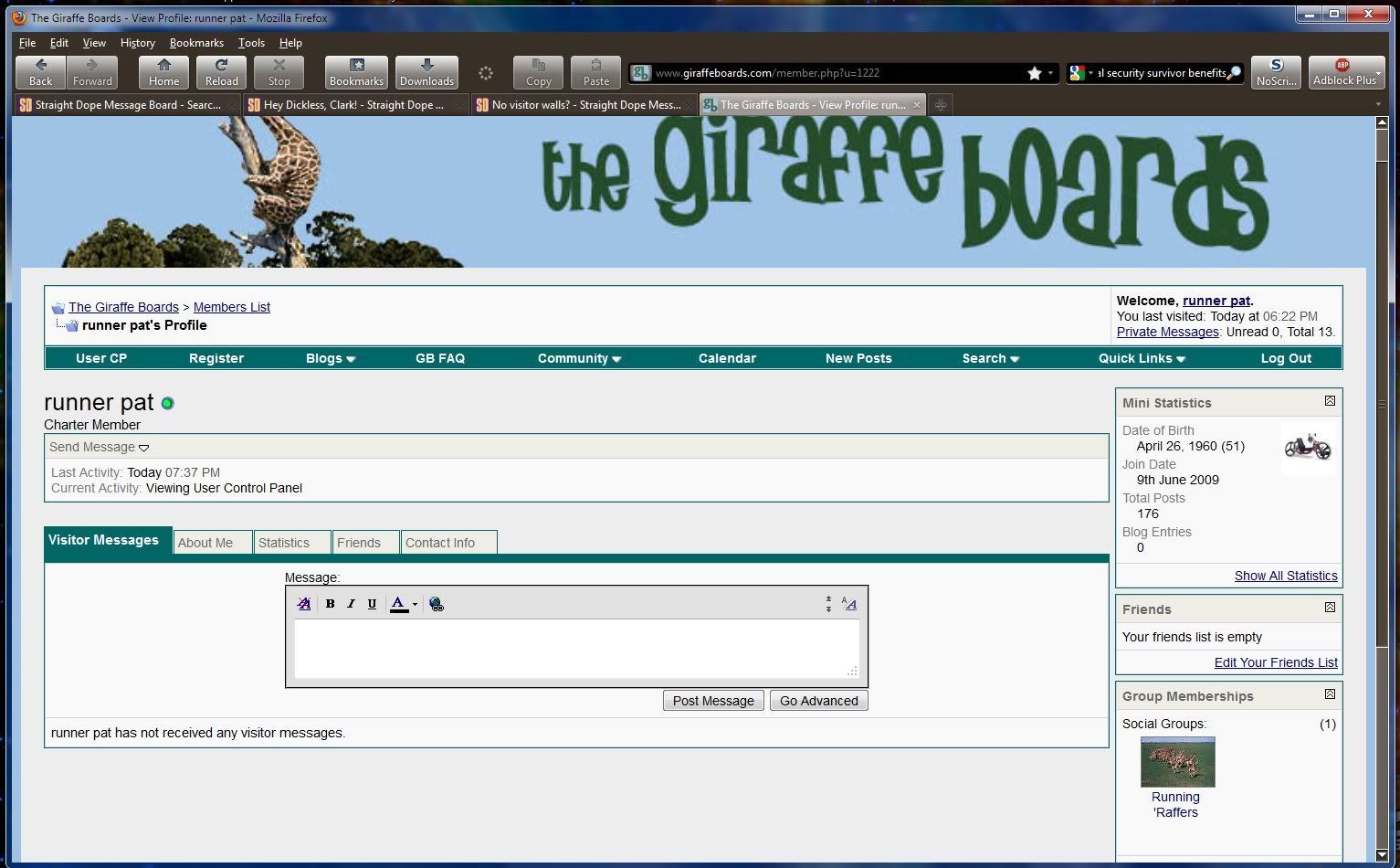Open the New Posts nav link
The height and width of the screenshot is (868, 1400).
[x=858, y=358]
